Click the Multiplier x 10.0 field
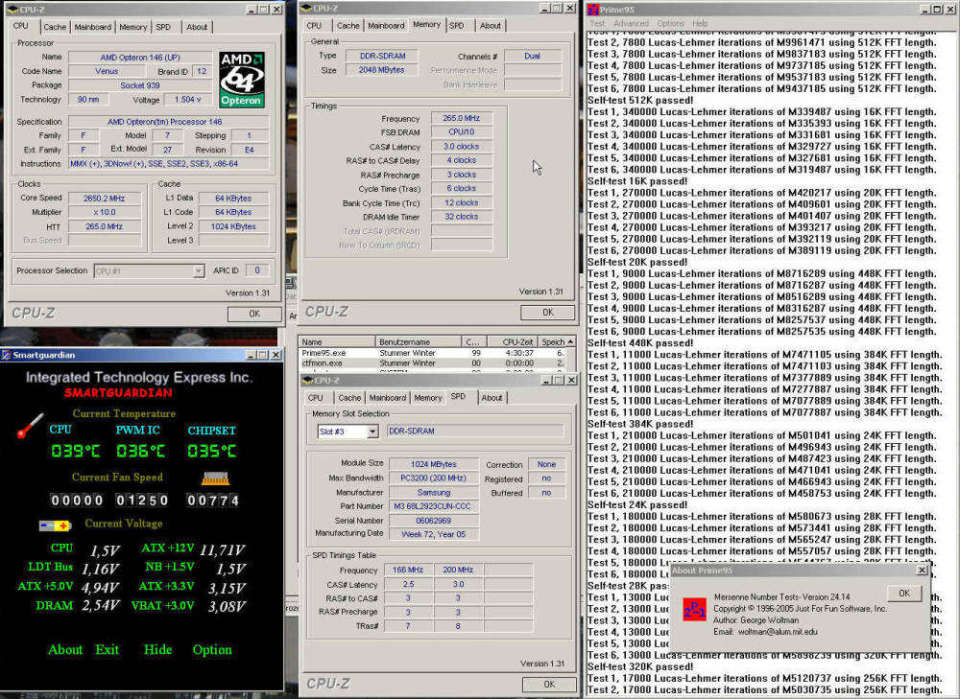960x699 pixels. point(104,212)
